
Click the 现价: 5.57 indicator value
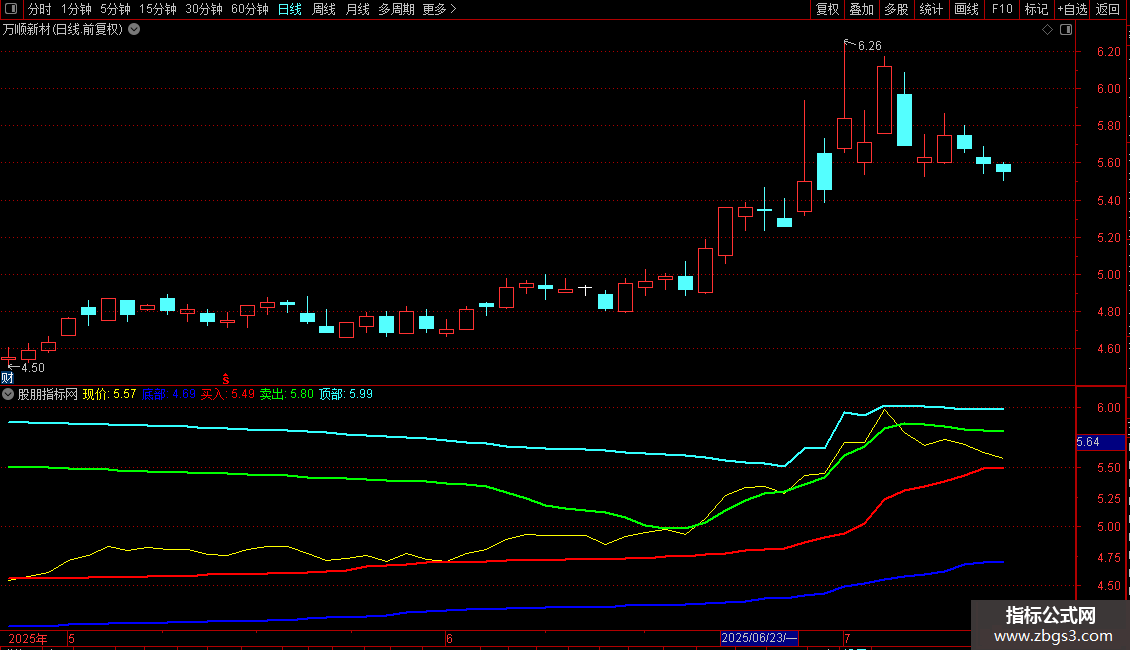pos(110,394)
